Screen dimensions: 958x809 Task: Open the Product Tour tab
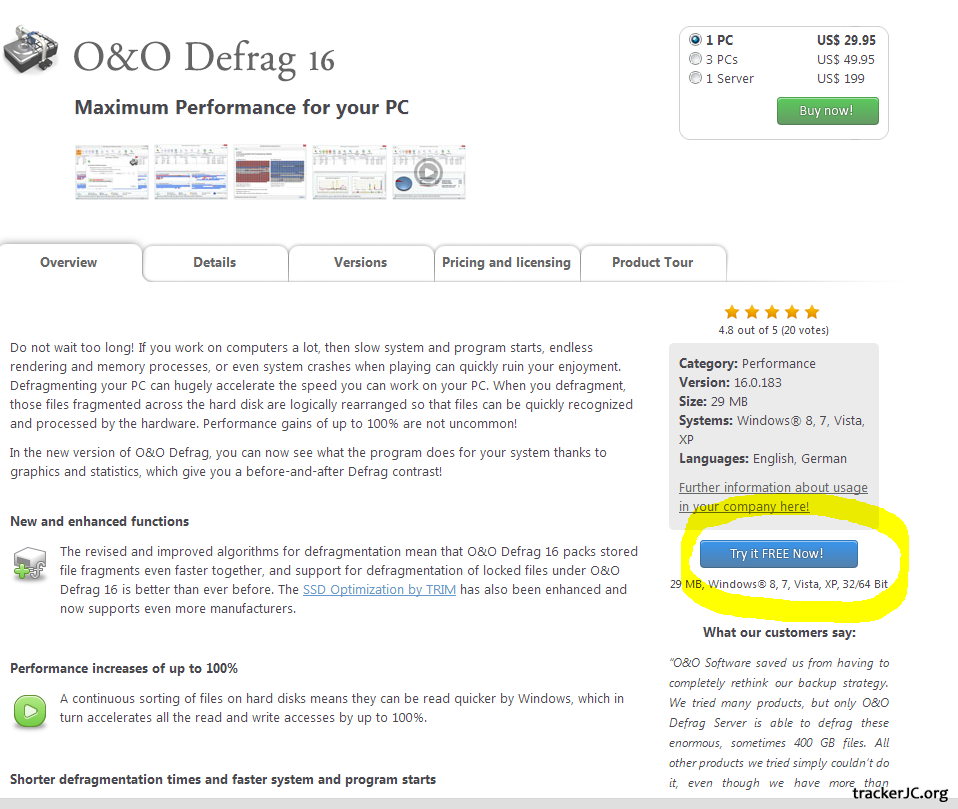tap(652, 263)
